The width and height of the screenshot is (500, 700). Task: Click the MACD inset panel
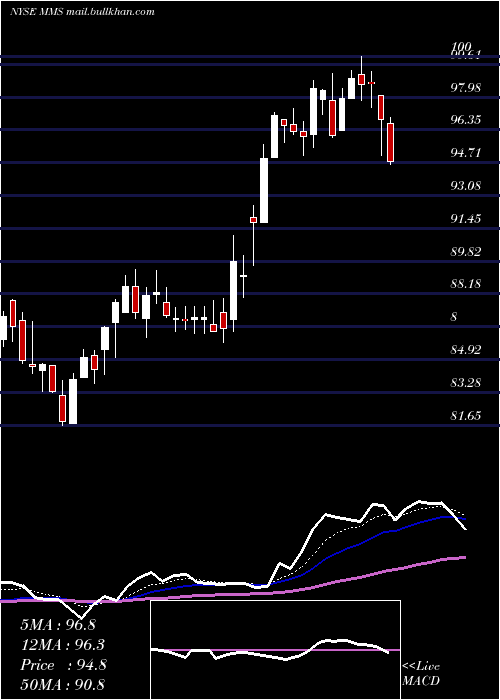(x=275, y=650)
